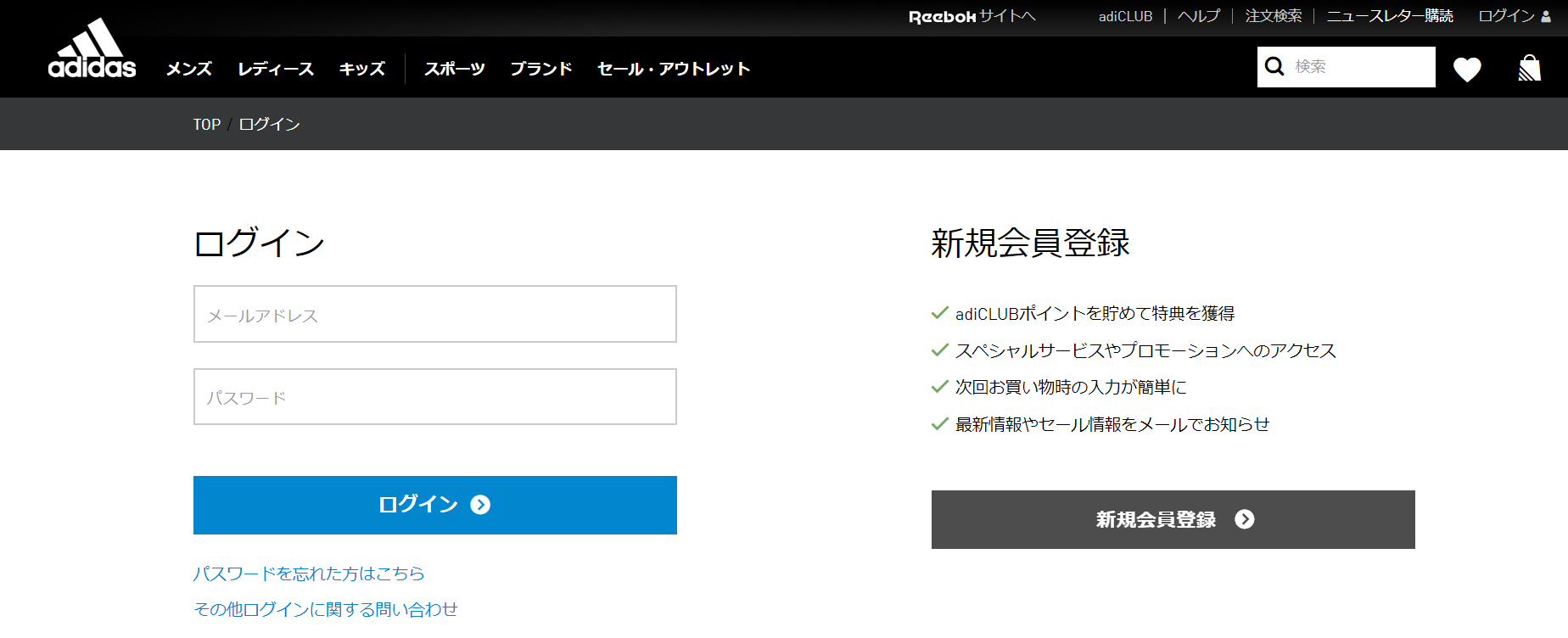Image resolution: width=1568 pixels, height=638 pixels.
Task: Open the スポーツ menu
Action: 455,69
